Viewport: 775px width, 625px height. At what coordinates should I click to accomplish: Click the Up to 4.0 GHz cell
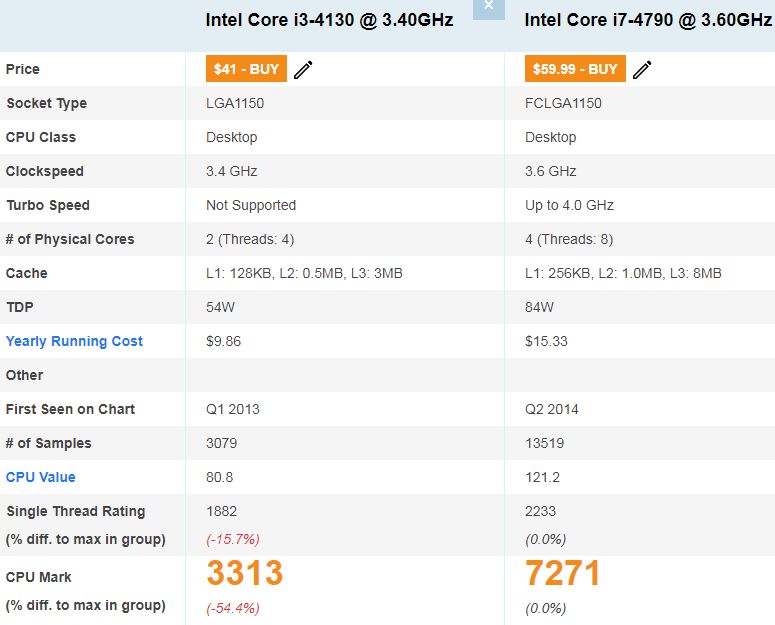coord(569,206)
